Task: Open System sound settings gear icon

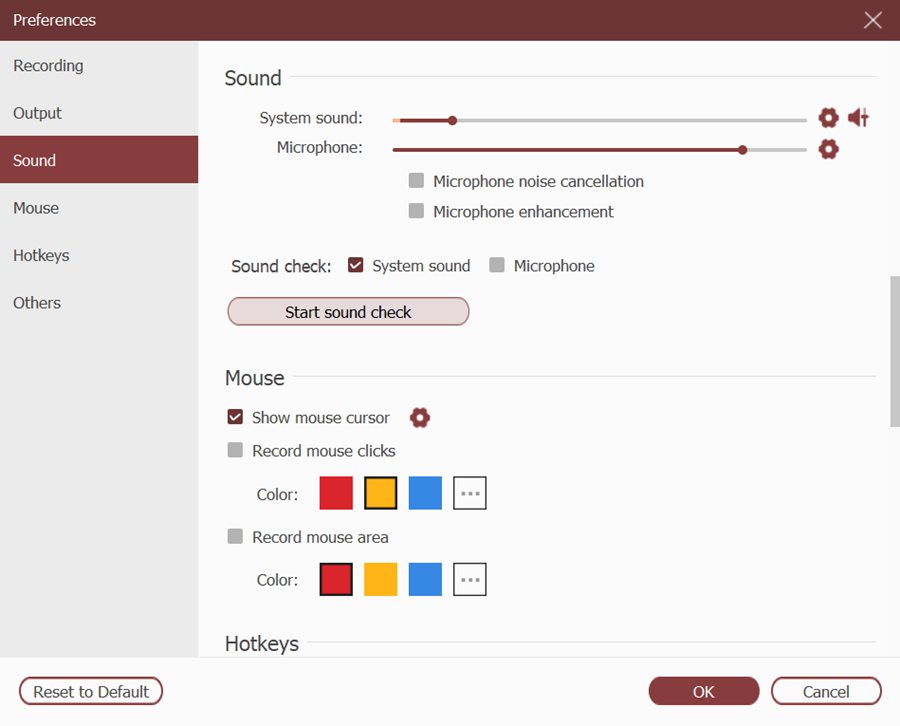Action: pos(828,117)
